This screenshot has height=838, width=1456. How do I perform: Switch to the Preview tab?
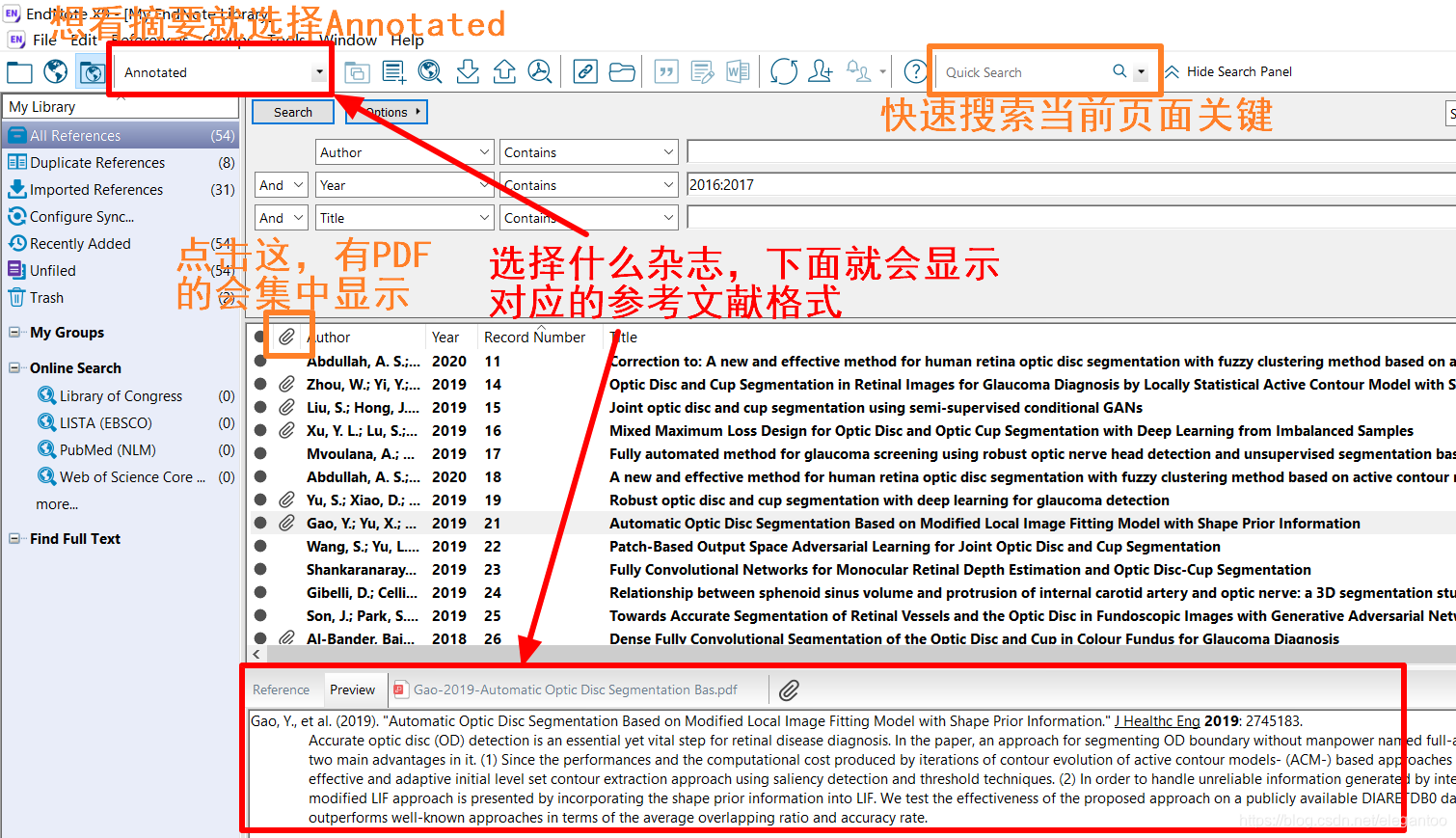coord(353,690)
